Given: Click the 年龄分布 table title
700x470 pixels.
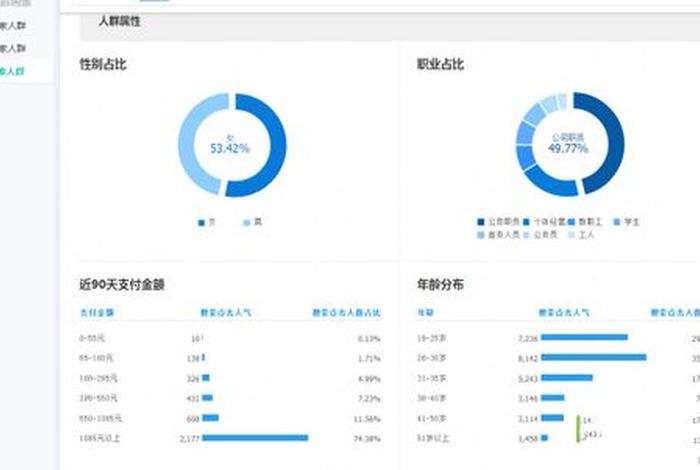Looking at the screenshot, I should [440, 285].
